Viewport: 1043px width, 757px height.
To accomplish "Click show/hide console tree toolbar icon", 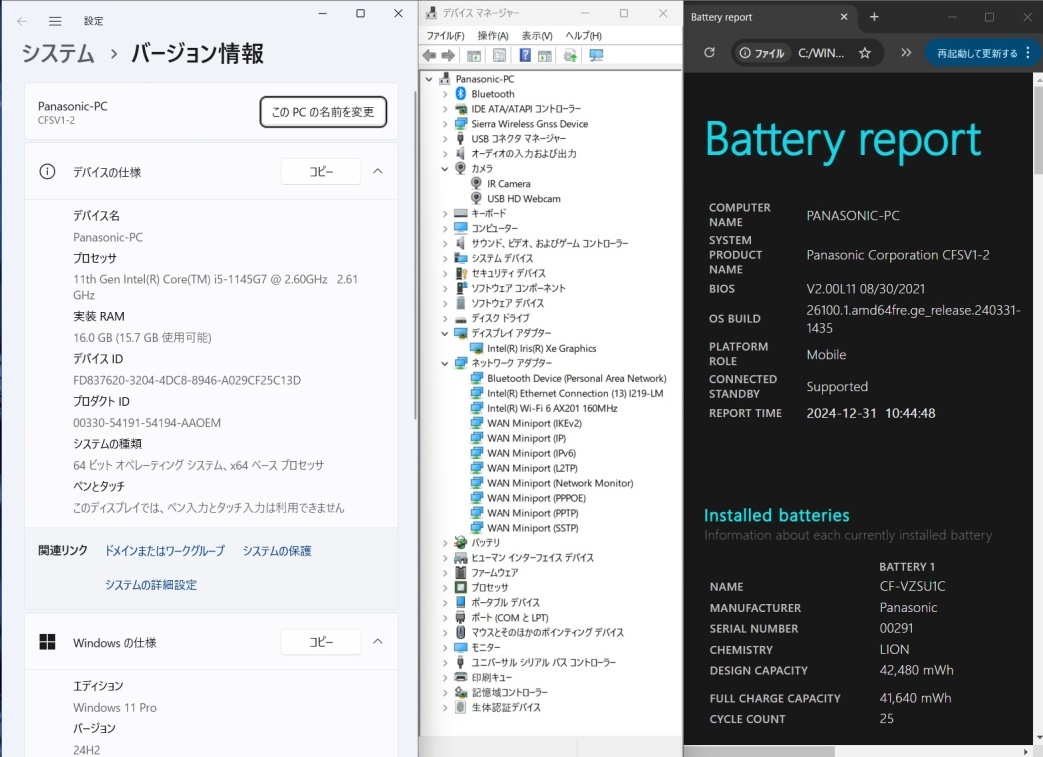I will [474, 56].
